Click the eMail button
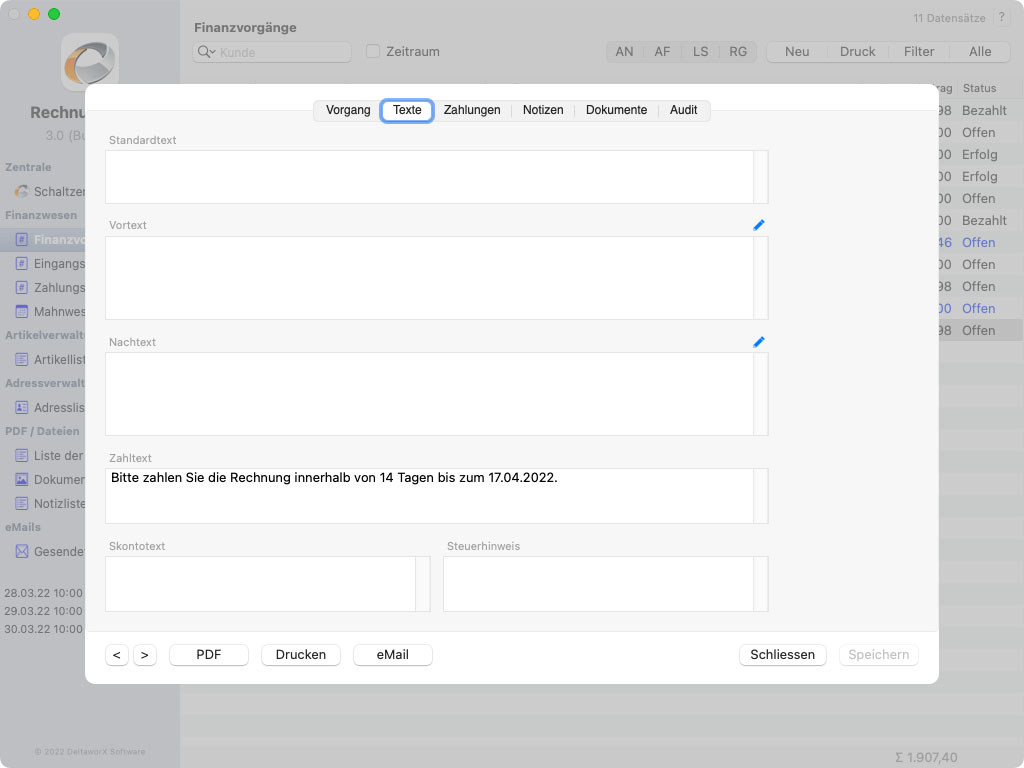This screenshot has width=1024, height=768. 393,655
